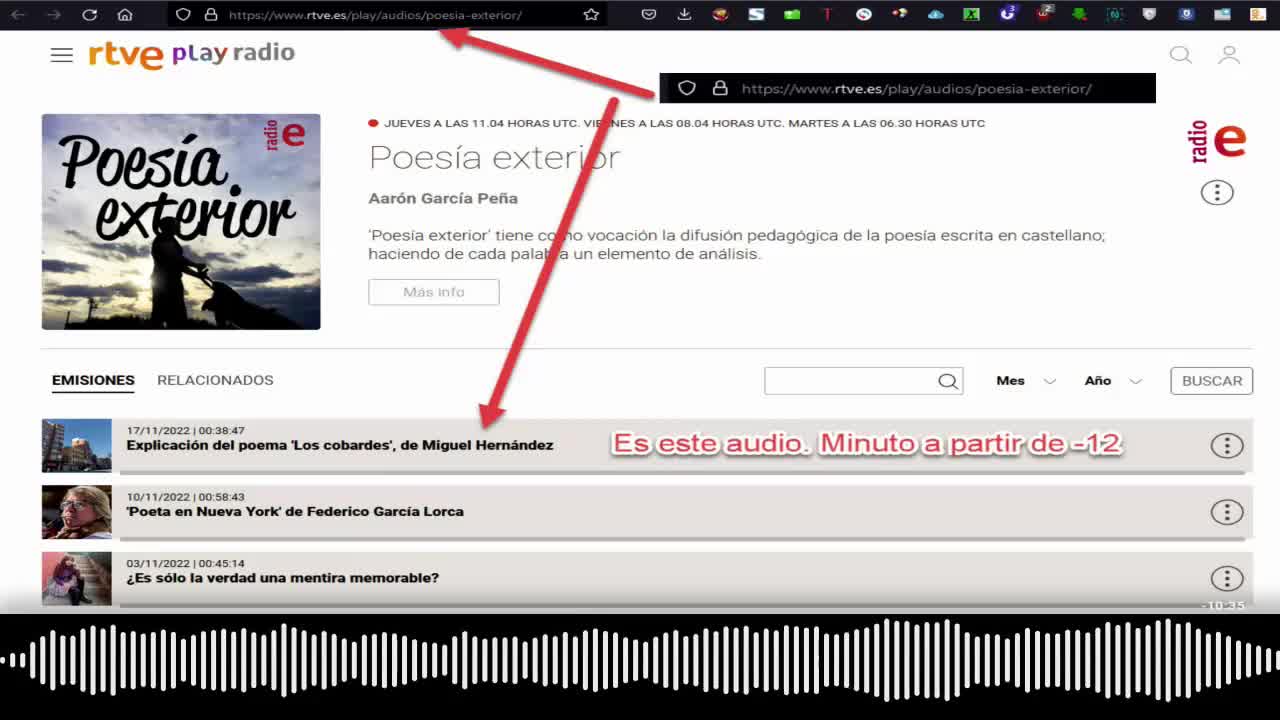Click the progress bar under 'Poeta en Nueva York'
Image resolution: width=1280 pixels, height=720 pixels.
pos(682,538)
